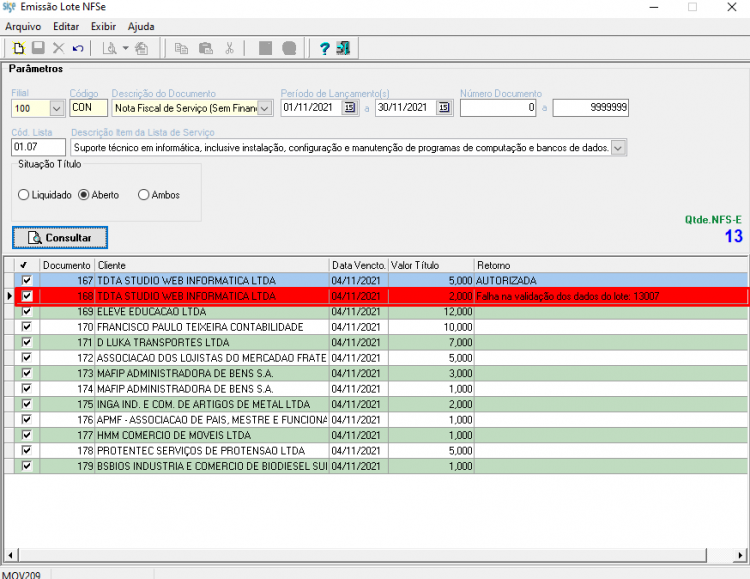The height and width of the screenshot is (579, 750).
Task: Click the Delete X toolbar icon
Action: [58, 48]
